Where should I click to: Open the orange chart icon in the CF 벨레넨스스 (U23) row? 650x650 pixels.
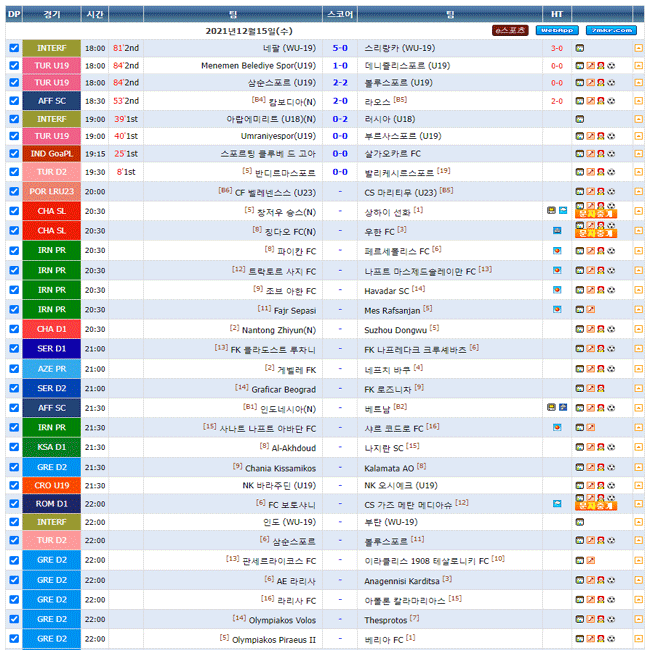pyautogui.click(x=590, y=191)
